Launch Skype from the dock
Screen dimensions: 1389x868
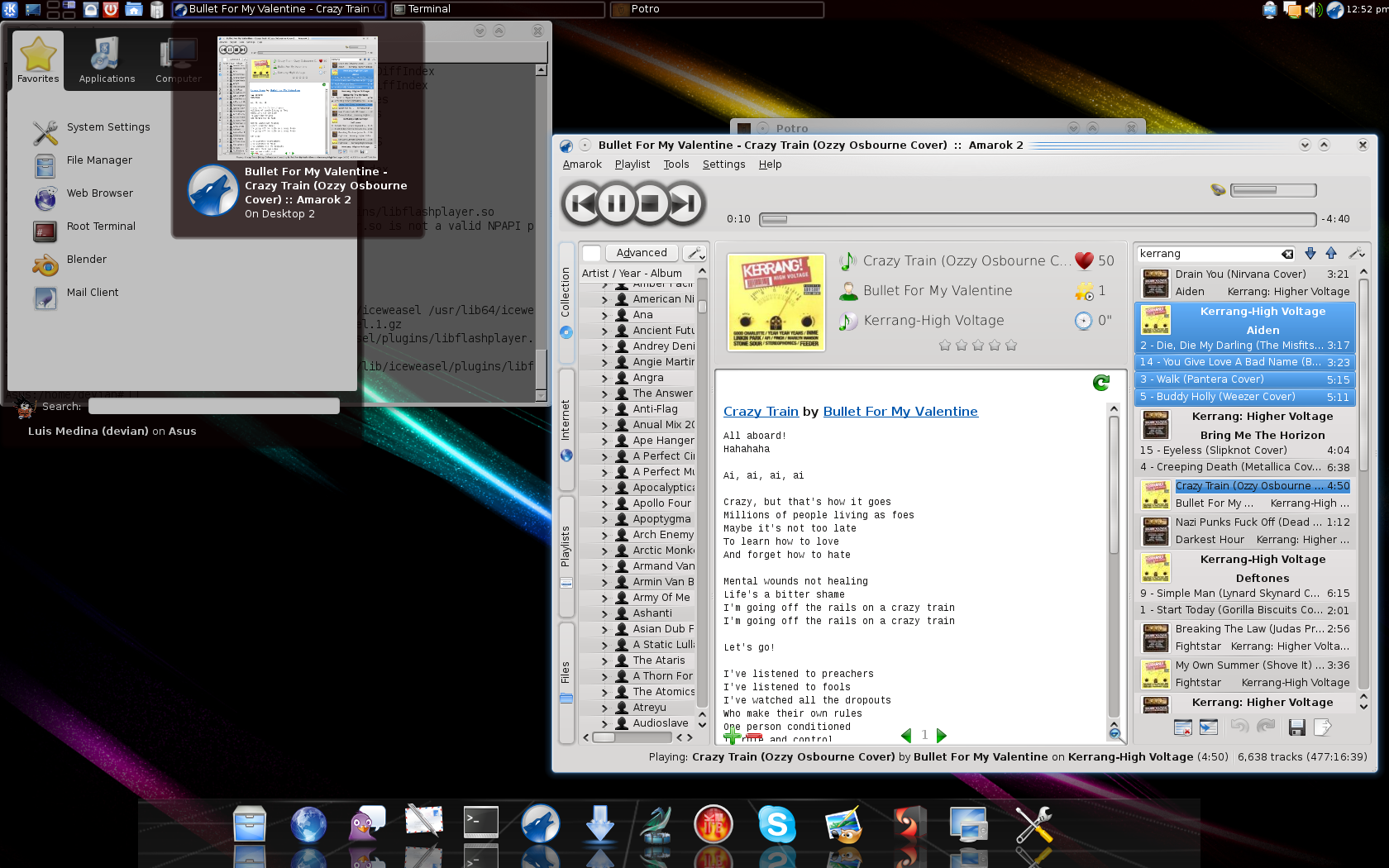click(777, 824)
